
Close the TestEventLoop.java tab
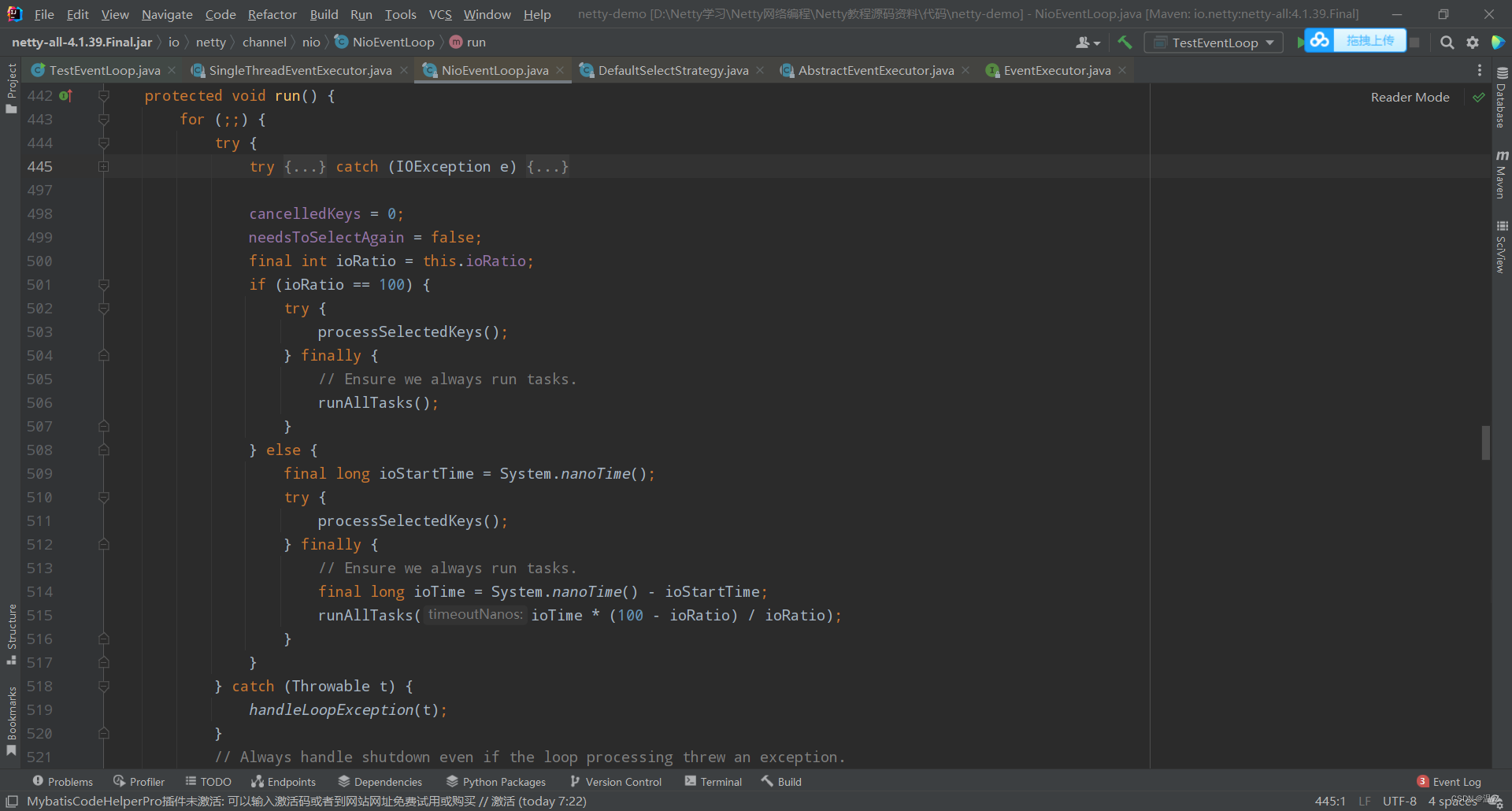coord(172,70)
